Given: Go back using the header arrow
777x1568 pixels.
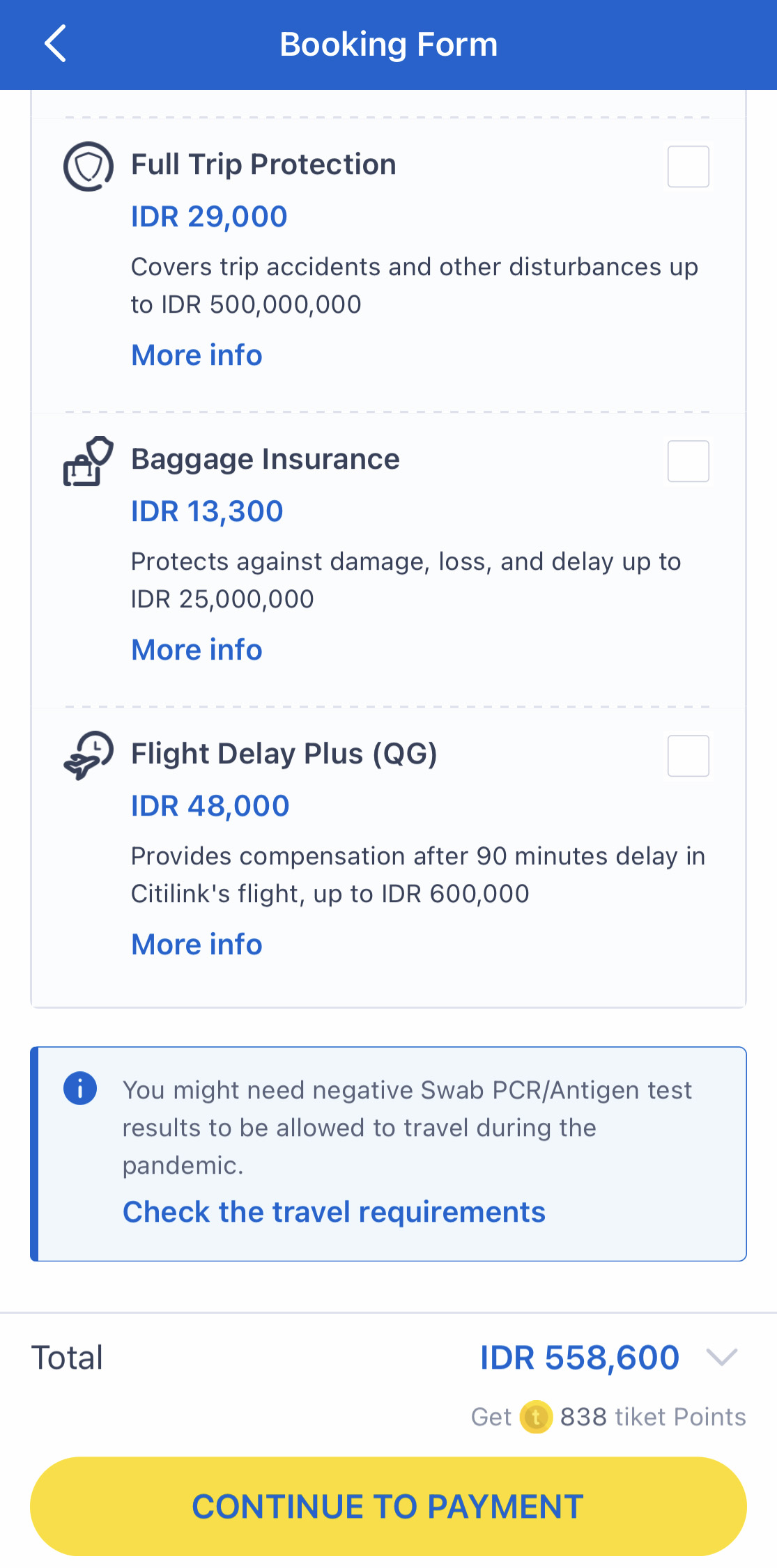Looking at the screenshot, I should click(55, 44).
